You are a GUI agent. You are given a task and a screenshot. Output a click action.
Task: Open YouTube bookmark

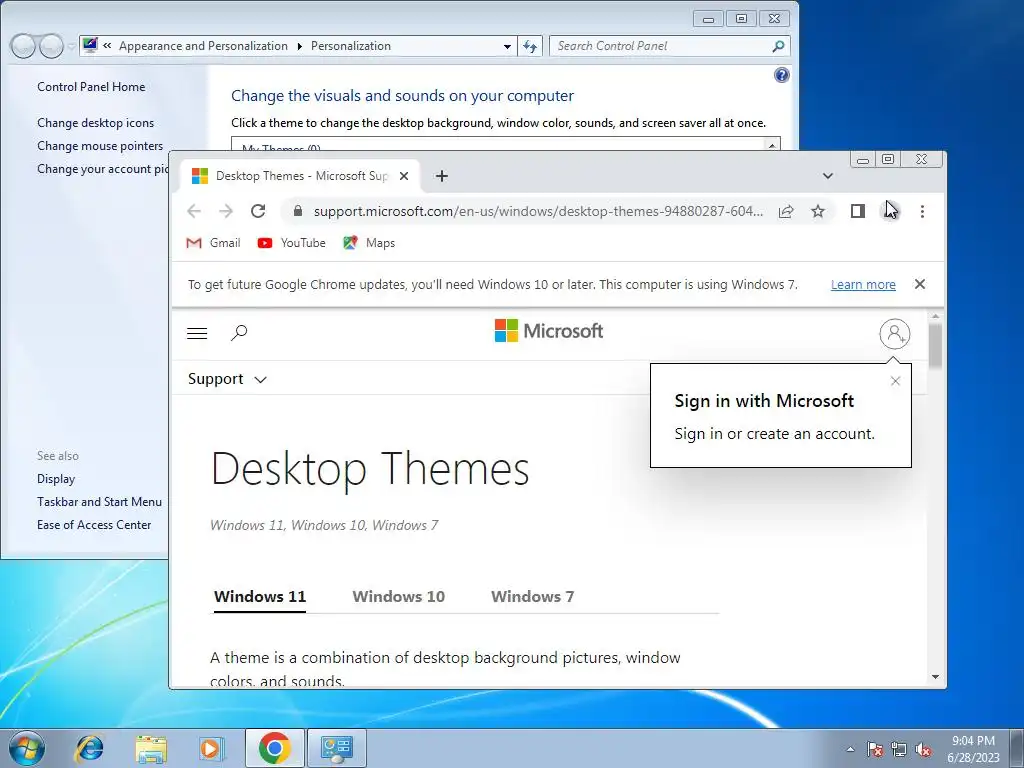point(291,243)
